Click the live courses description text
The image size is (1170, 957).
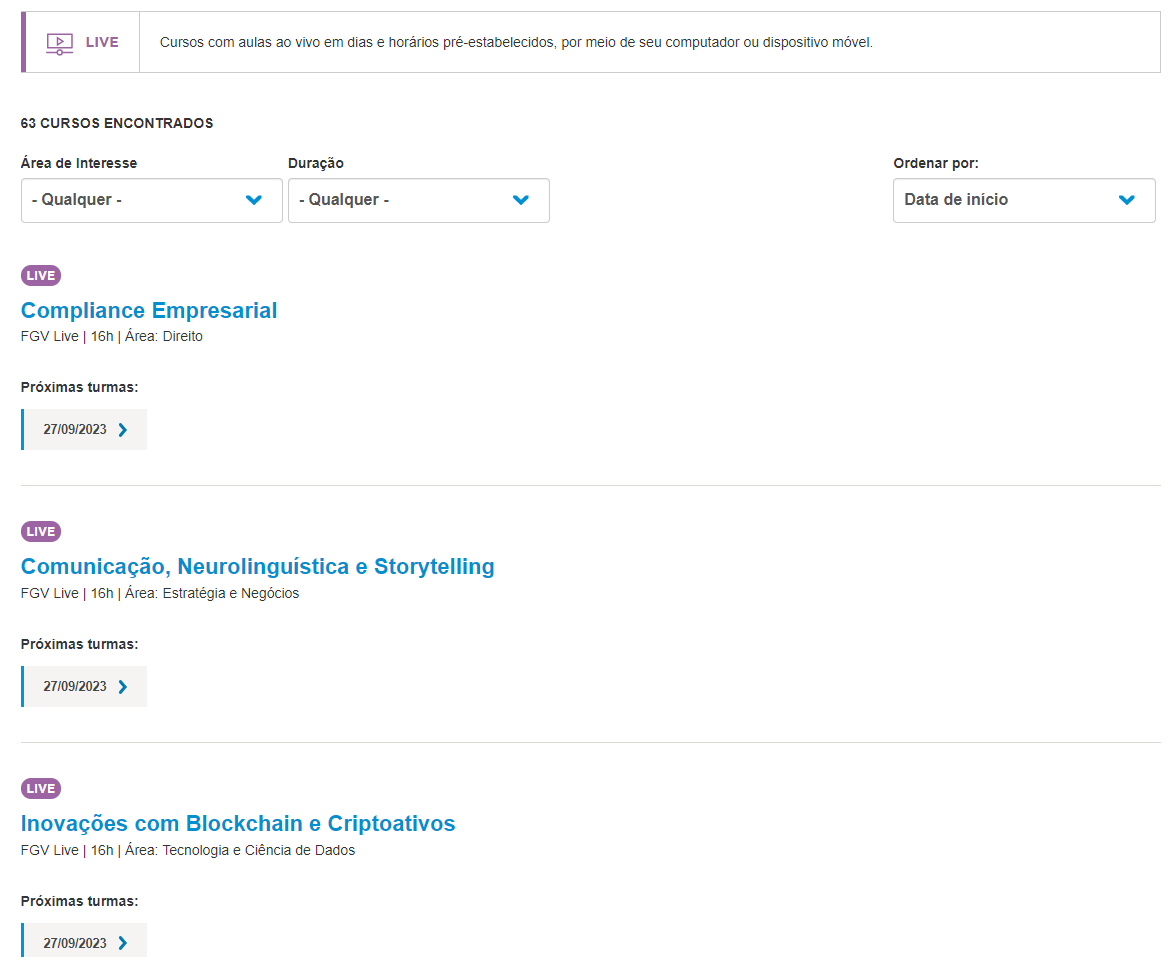tap(516, 43)
